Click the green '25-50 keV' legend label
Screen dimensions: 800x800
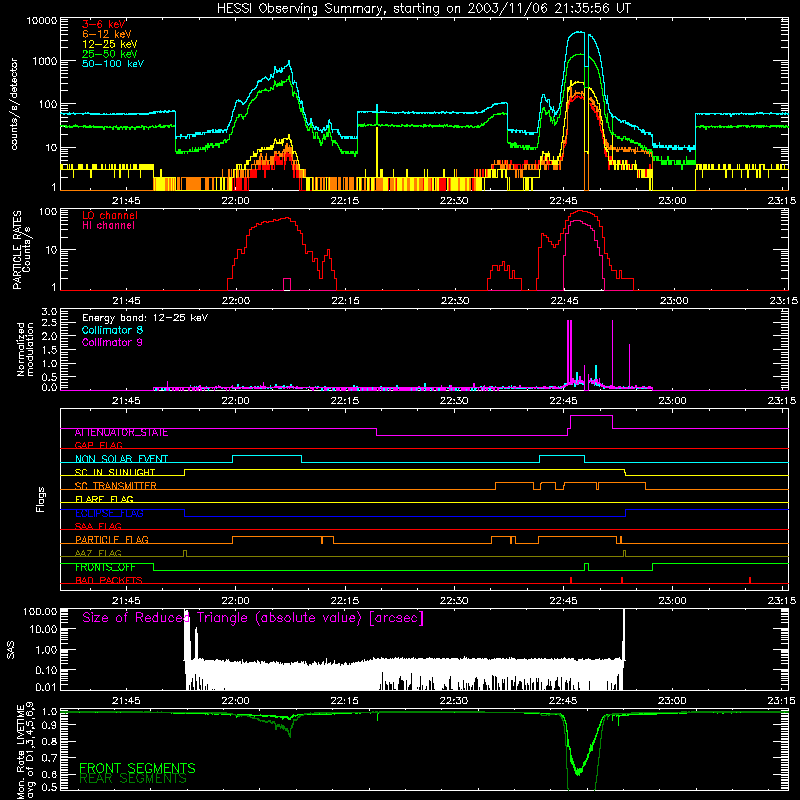110,54
